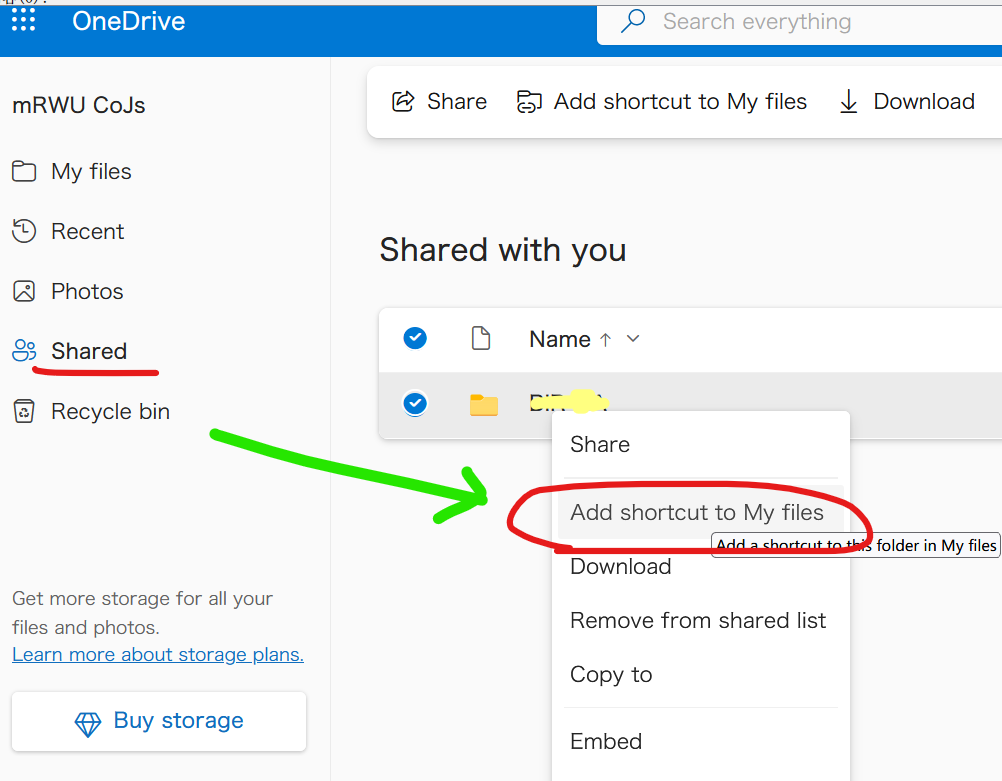Click Download label in the toolbar
Viewport: 1002px width, 781px height.
(x=924, y=102)
